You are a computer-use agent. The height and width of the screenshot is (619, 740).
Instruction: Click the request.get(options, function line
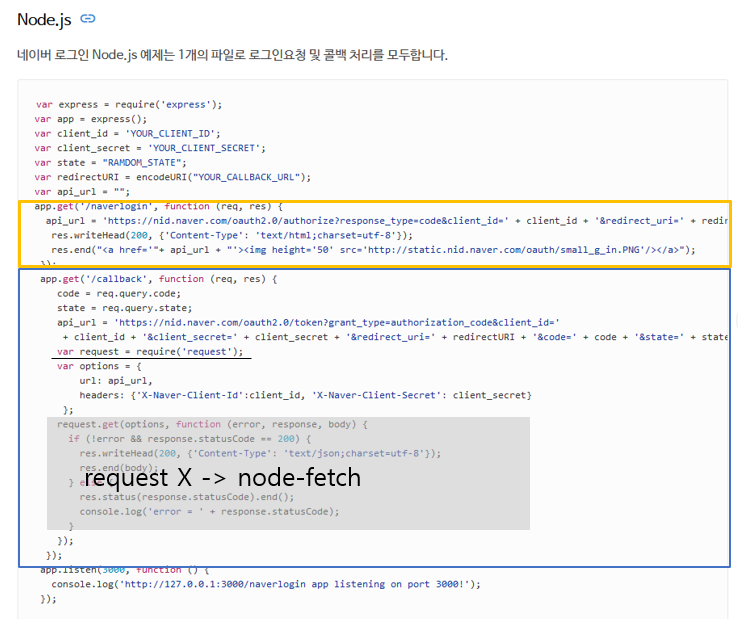[212, 425]
